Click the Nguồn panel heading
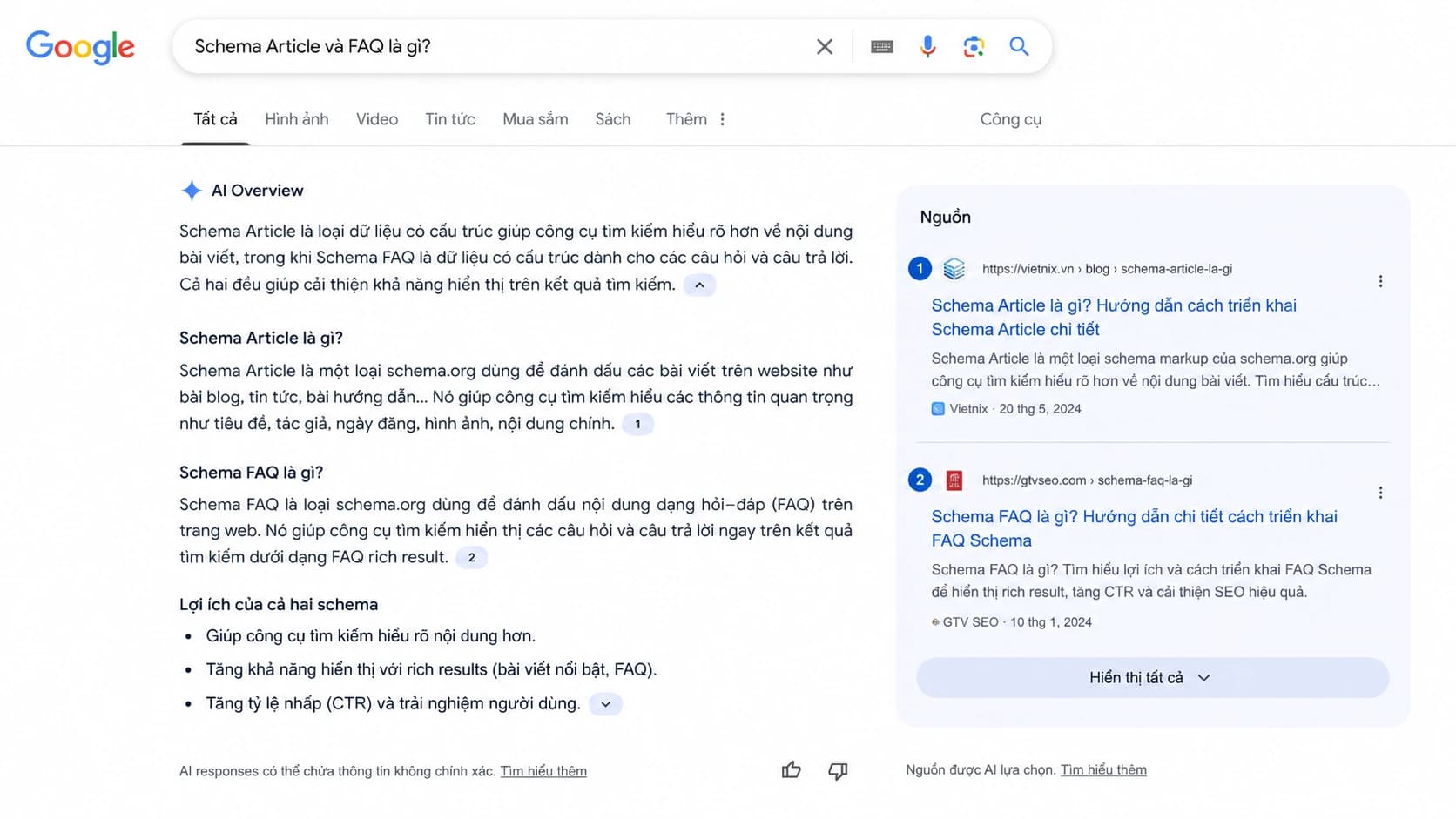 pos(945,218)
